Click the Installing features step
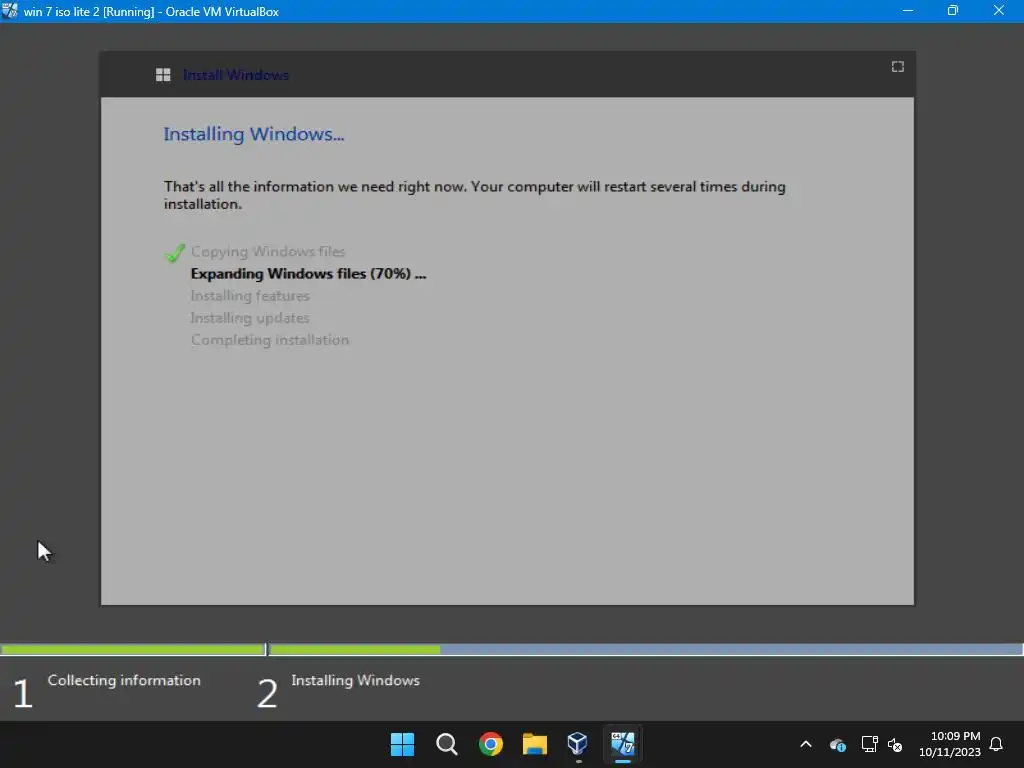Viewport: 1024px width, 768px height. [250, 296]
